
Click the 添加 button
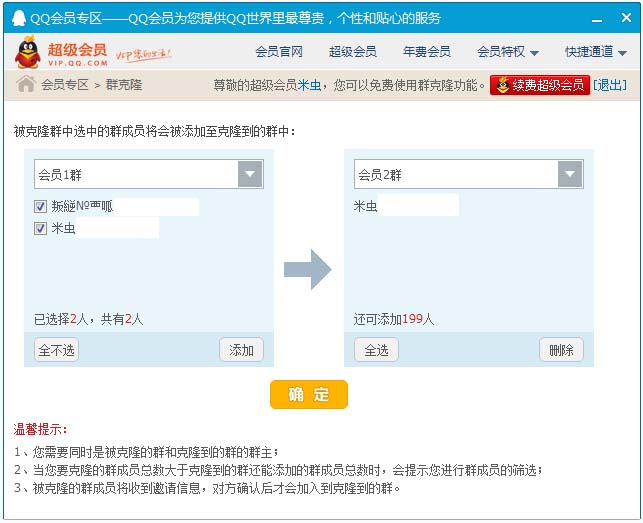(241, 350)
